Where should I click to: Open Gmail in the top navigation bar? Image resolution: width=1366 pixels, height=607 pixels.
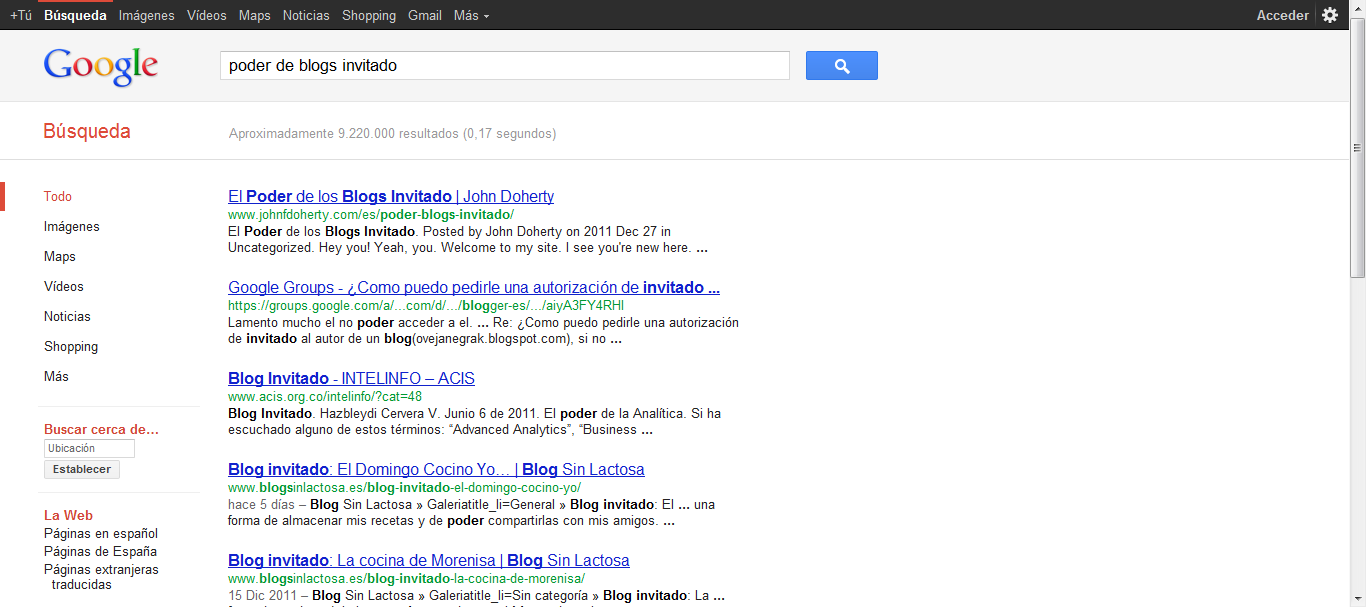click(x=425, y=15)
